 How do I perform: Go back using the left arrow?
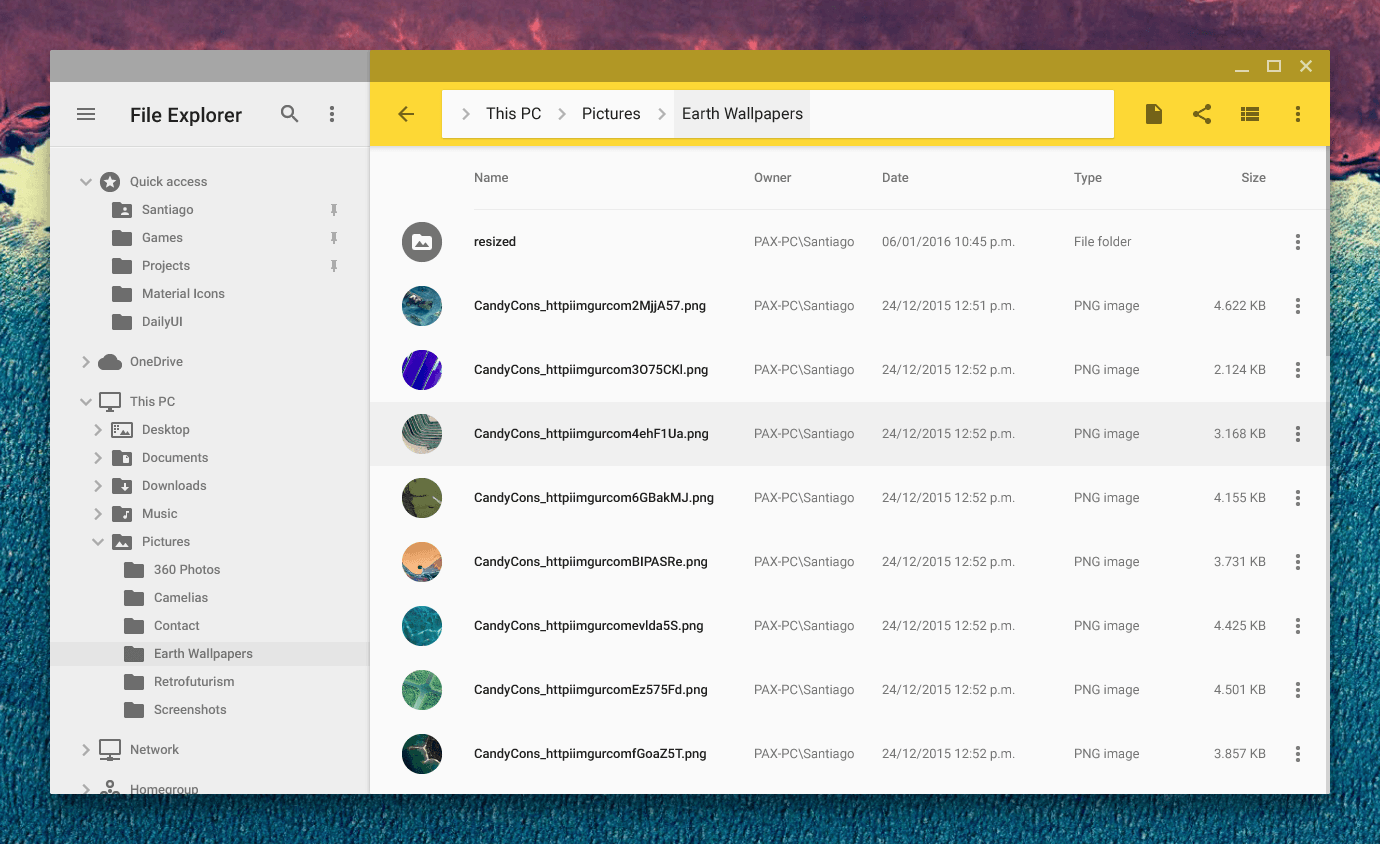point(406,114)
